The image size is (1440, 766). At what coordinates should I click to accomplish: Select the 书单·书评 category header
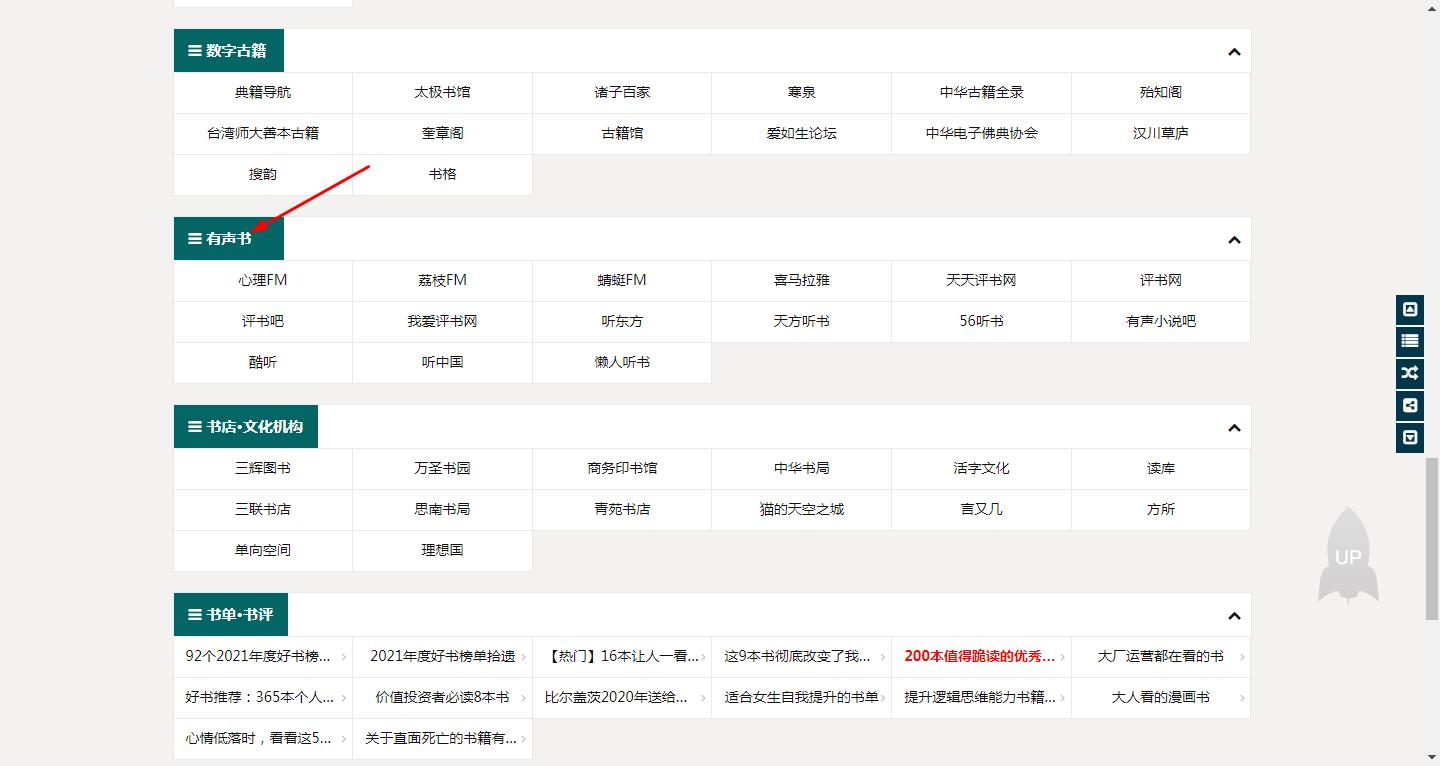point(229,614)
